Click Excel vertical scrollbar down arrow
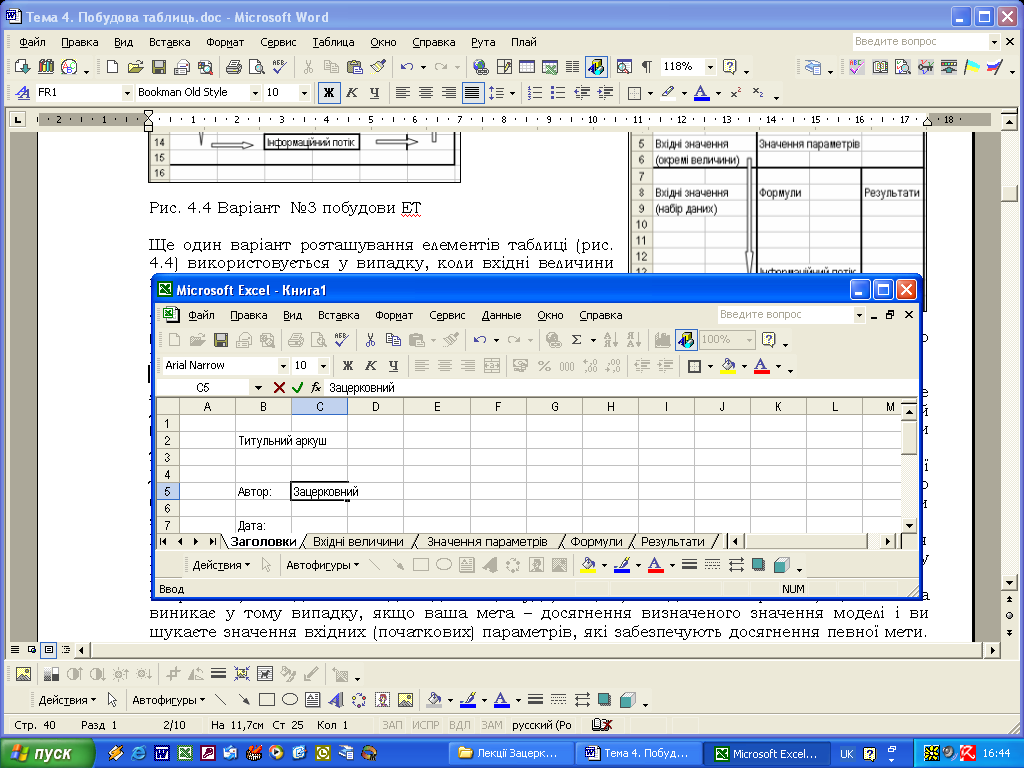1024x768 pixels. pyautogui.click(x=909, y=525)
